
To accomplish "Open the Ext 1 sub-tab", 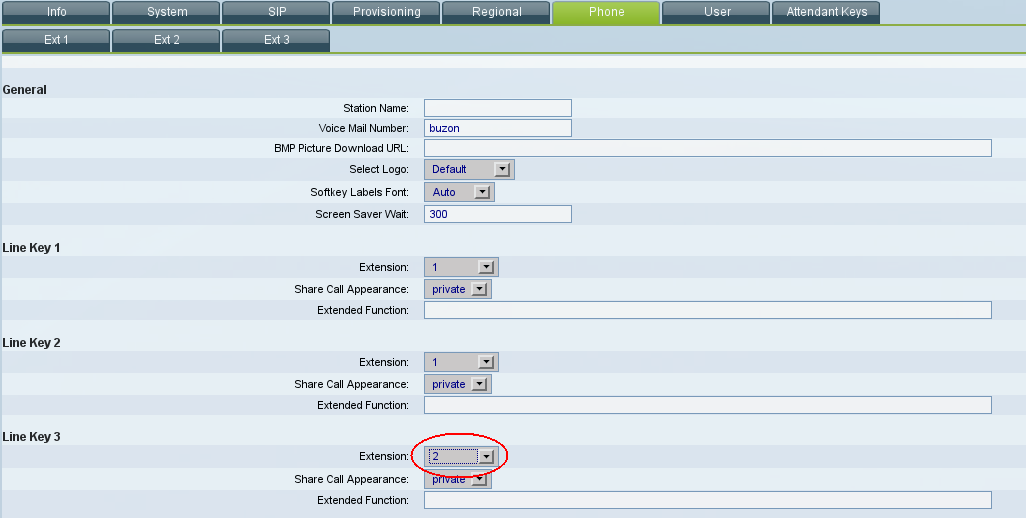I will 56,41.
